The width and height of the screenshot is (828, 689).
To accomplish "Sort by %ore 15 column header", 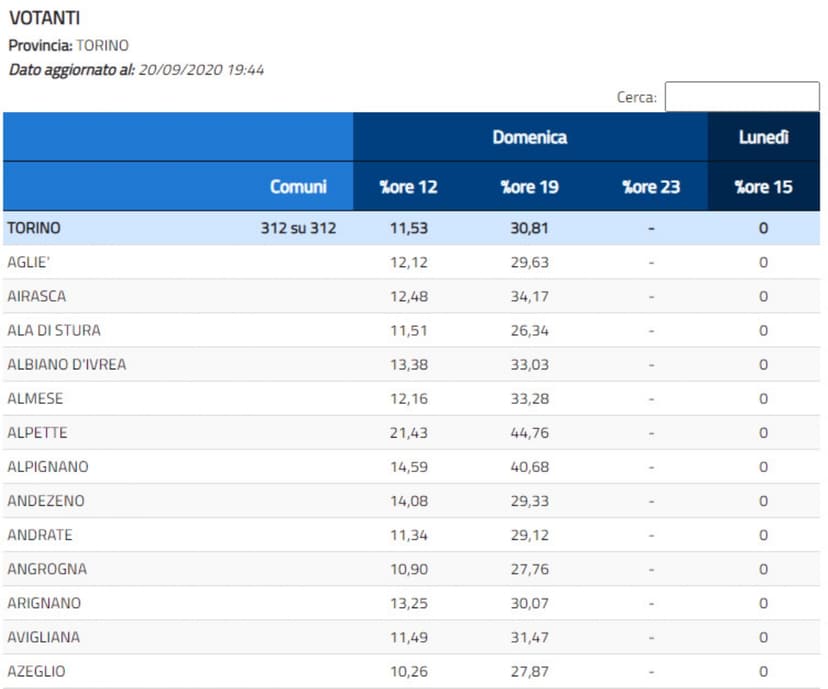I will tap(763, 187).
